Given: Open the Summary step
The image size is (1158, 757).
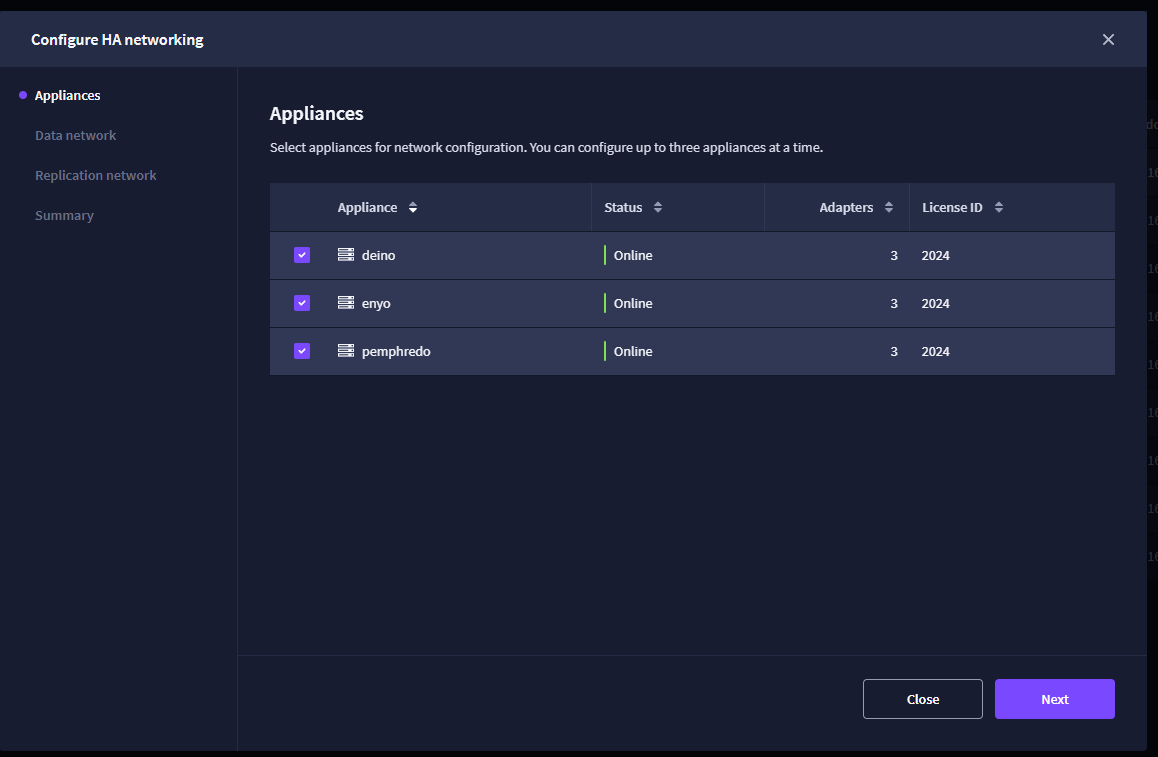Looking at the screenshot, I should point(64,216).
